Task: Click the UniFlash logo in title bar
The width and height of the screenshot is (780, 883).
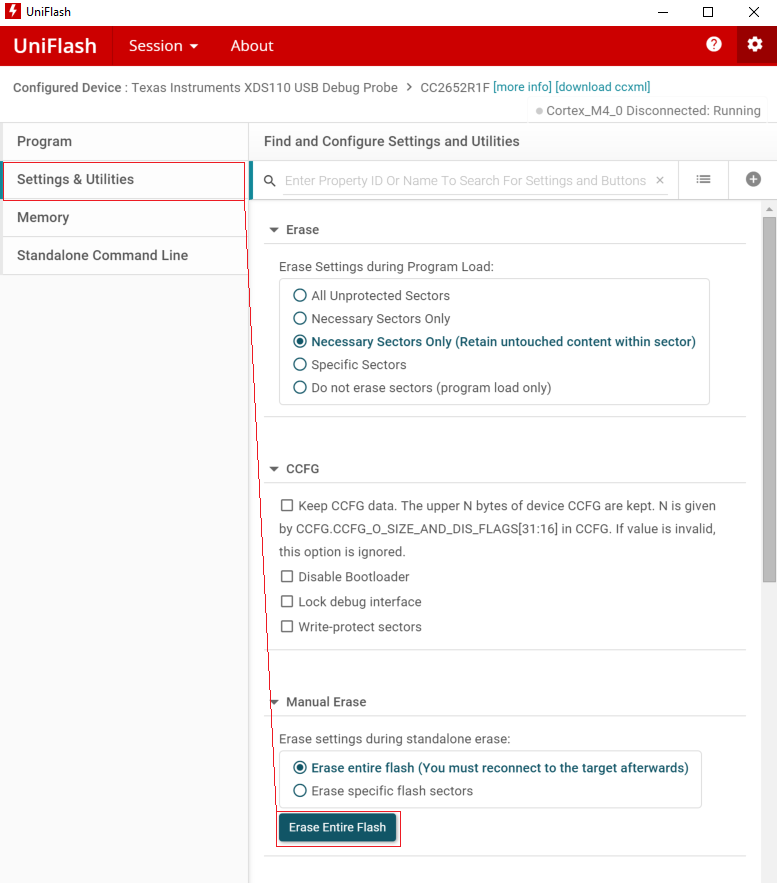Action: tap(13, 12)
